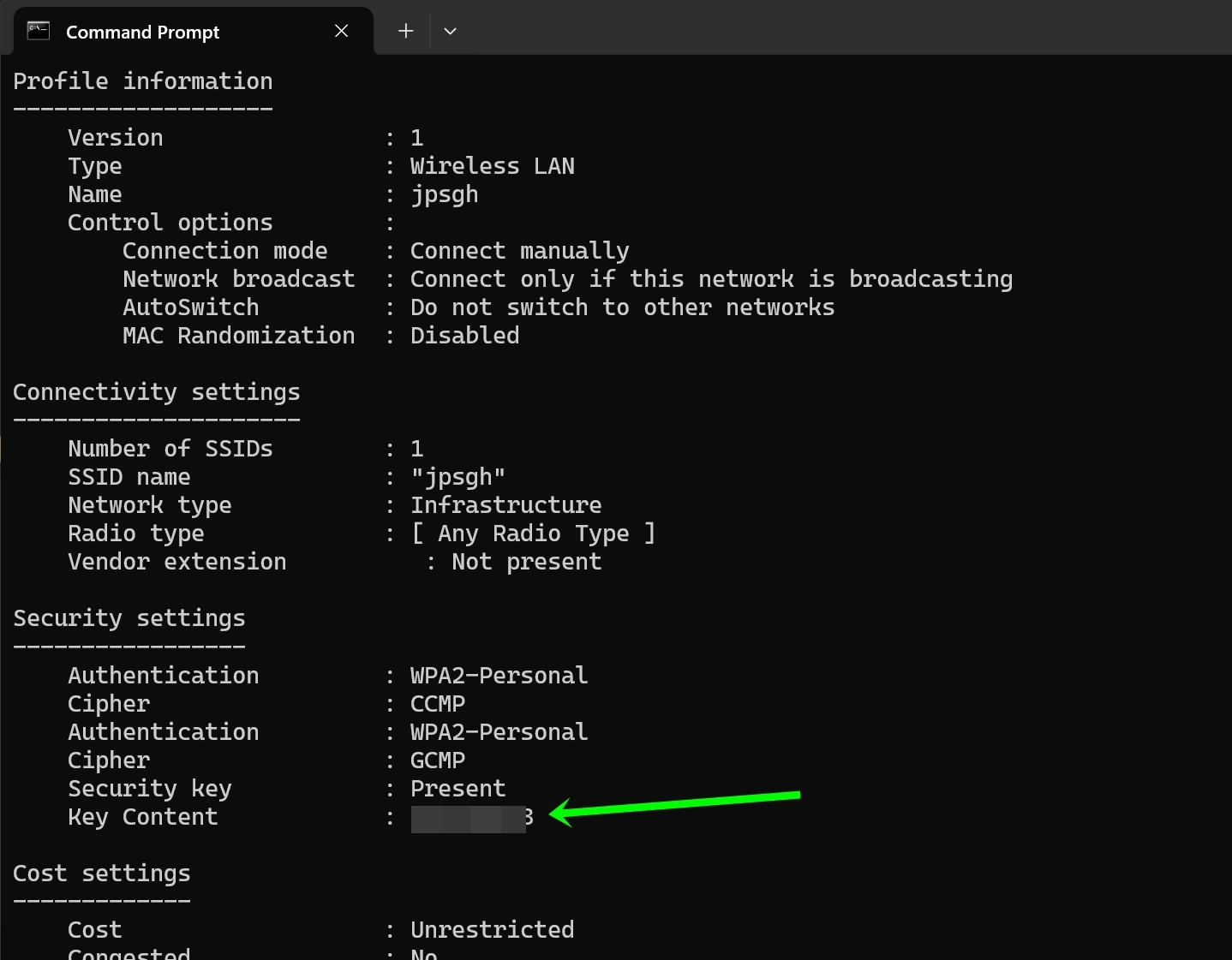Select the Command Prompt tab

click(142, 31)
